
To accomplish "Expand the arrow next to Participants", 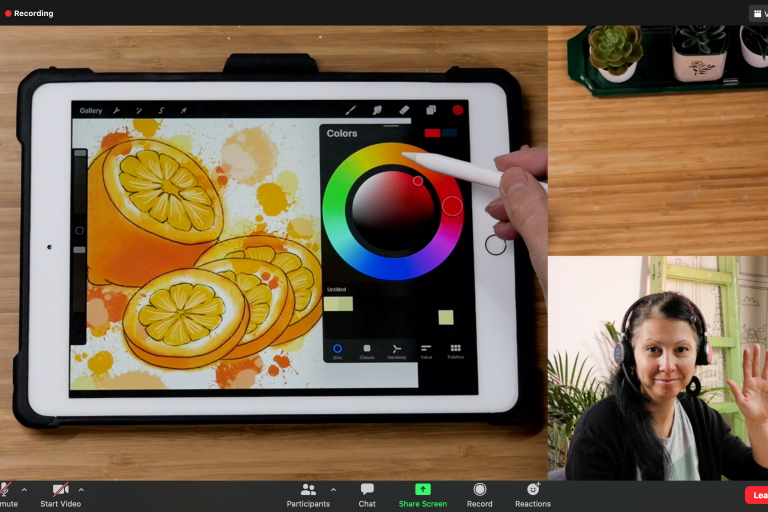I will pos(333,490).
